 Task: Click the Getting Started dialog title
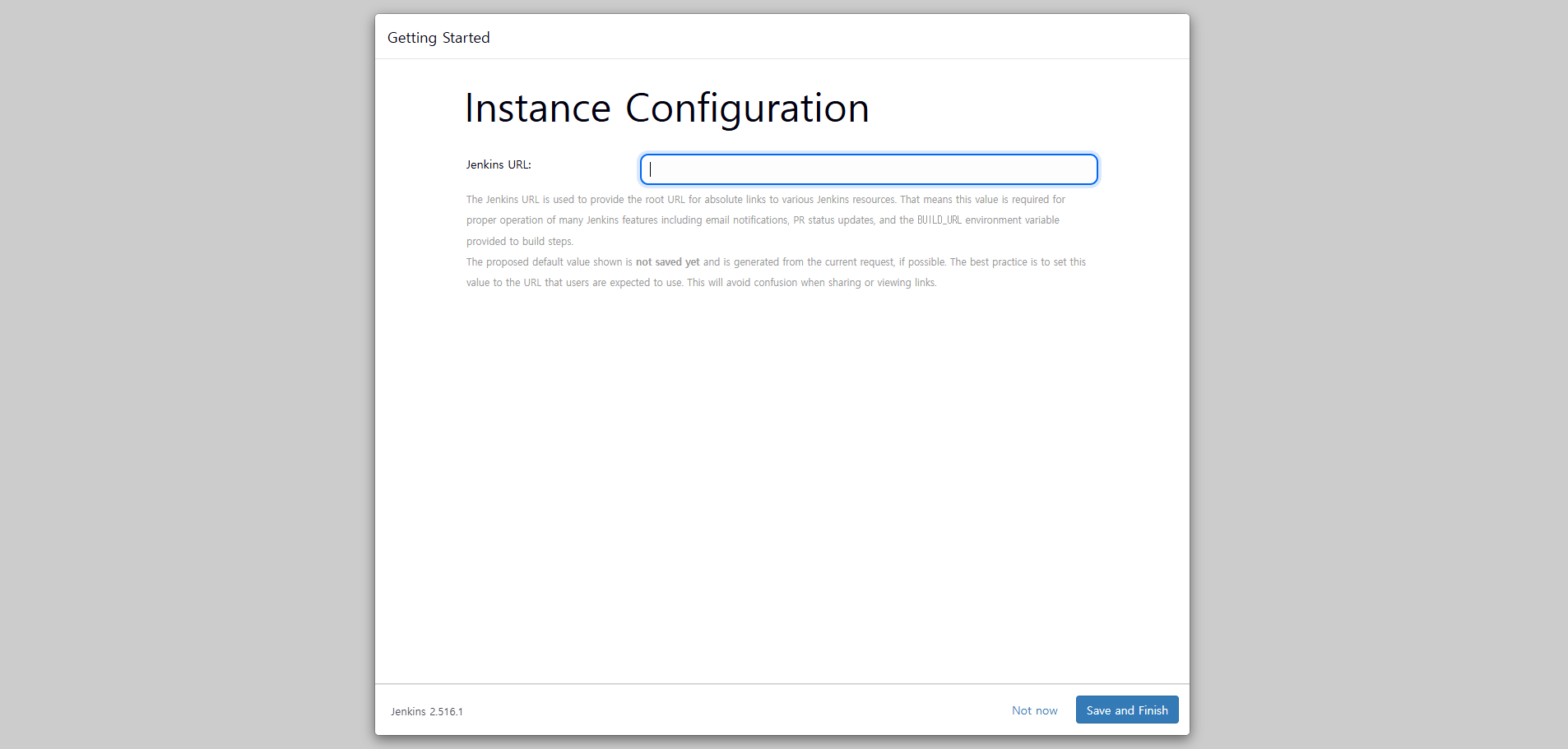coord(438,38)
